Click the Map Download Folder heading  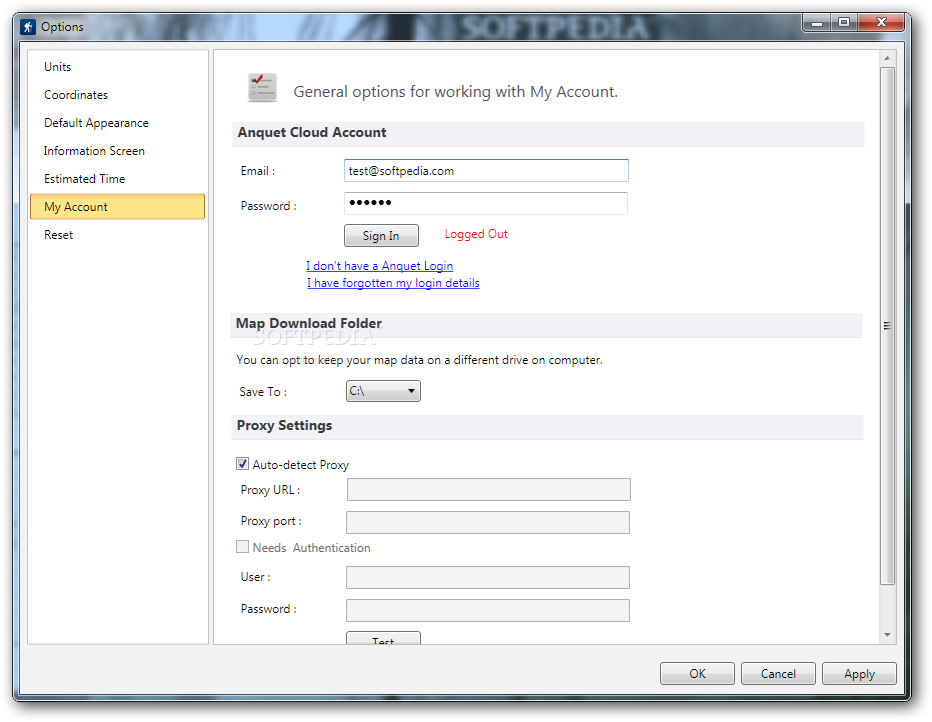pyautogui.click(x=308, y=323)
